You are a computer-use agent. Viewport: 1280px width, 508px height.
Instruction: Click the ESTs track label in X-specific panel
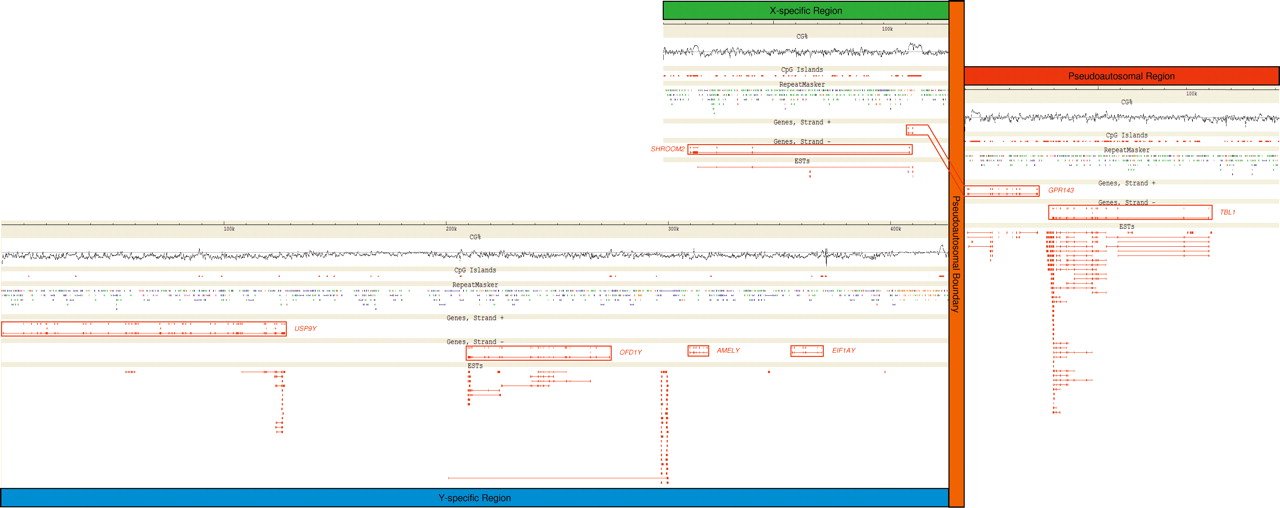(x=802, y=160)
